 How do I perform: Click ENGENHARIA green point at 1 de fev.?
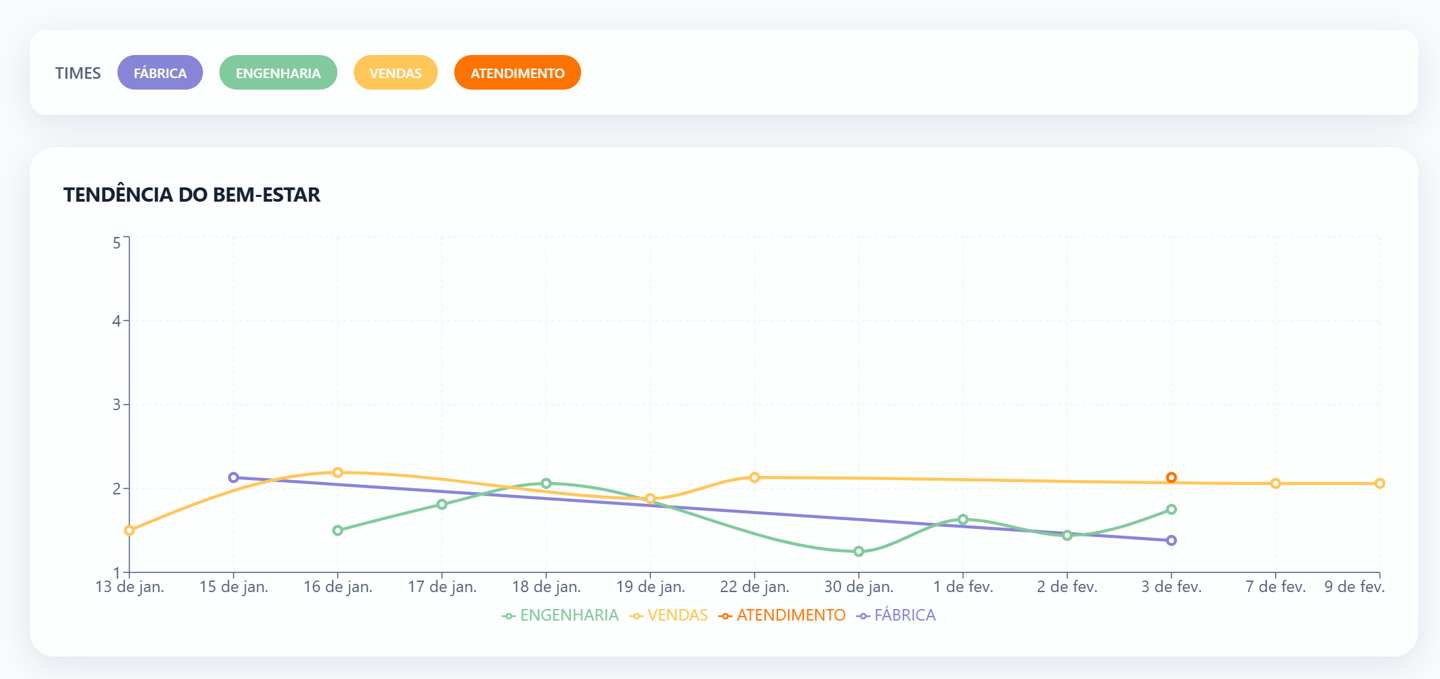point(963,520)
